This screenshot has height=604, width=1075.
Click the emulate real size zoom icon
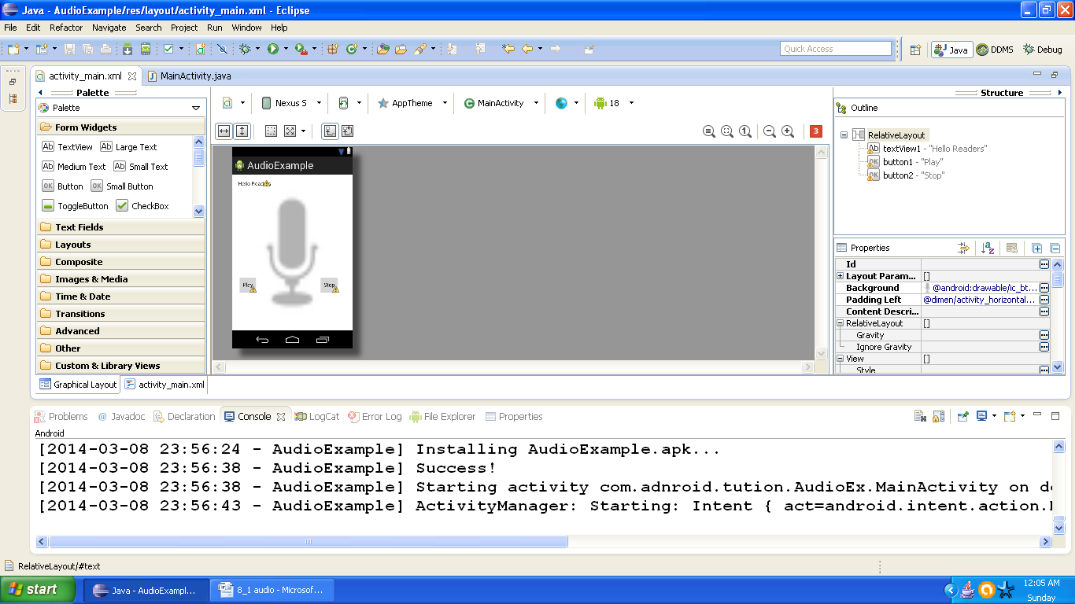pyautogui.click(x=709, y=132)
